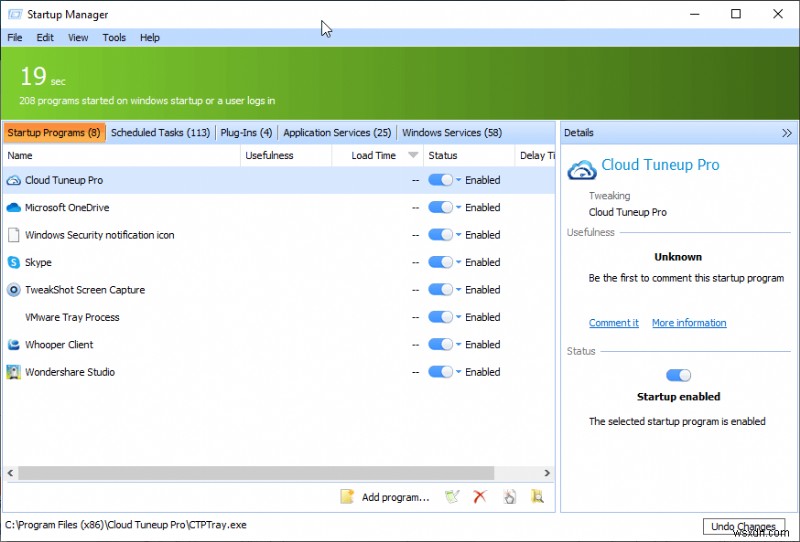Select the Skype row name
Image resolution: width=800 pixels, height=542 pixels.
[x=38, y=263]
